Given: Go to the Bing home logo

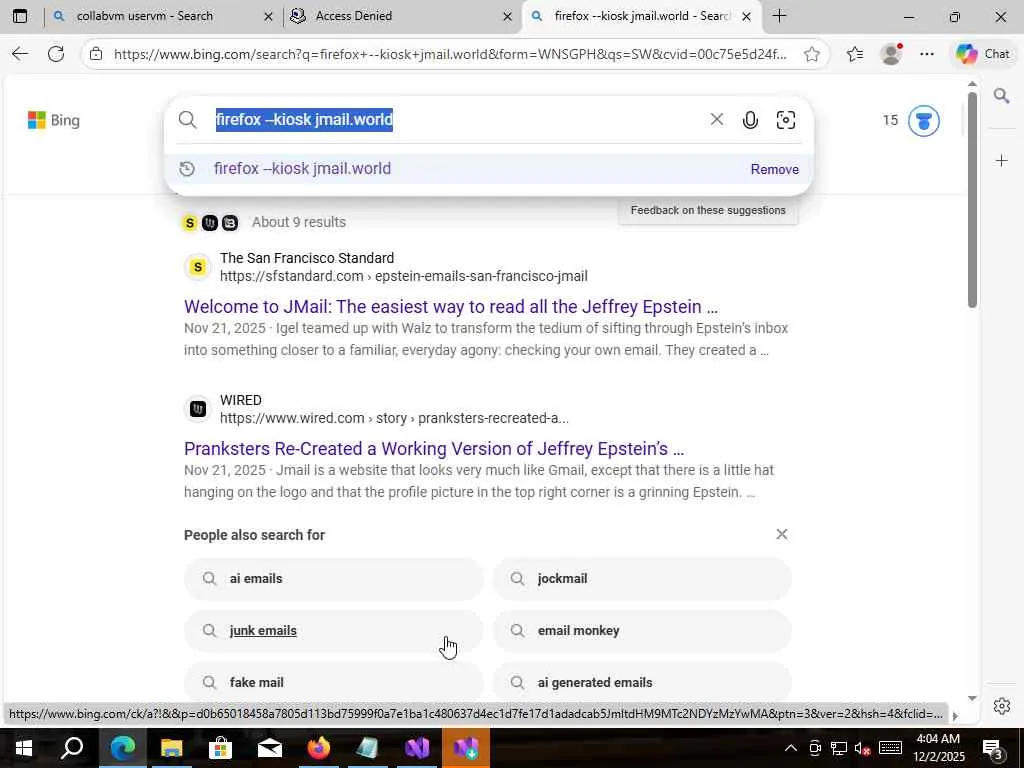Looking at the screenshot, I should [54, 120].
